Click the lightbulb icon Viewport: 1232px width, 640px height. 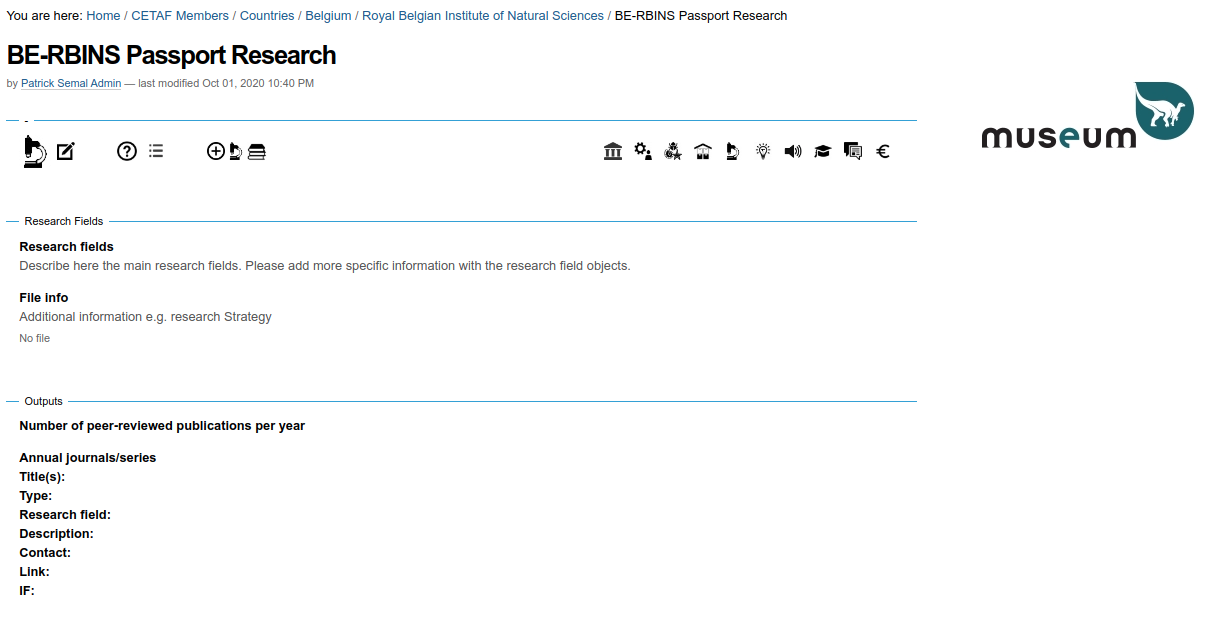click(763, 152)
